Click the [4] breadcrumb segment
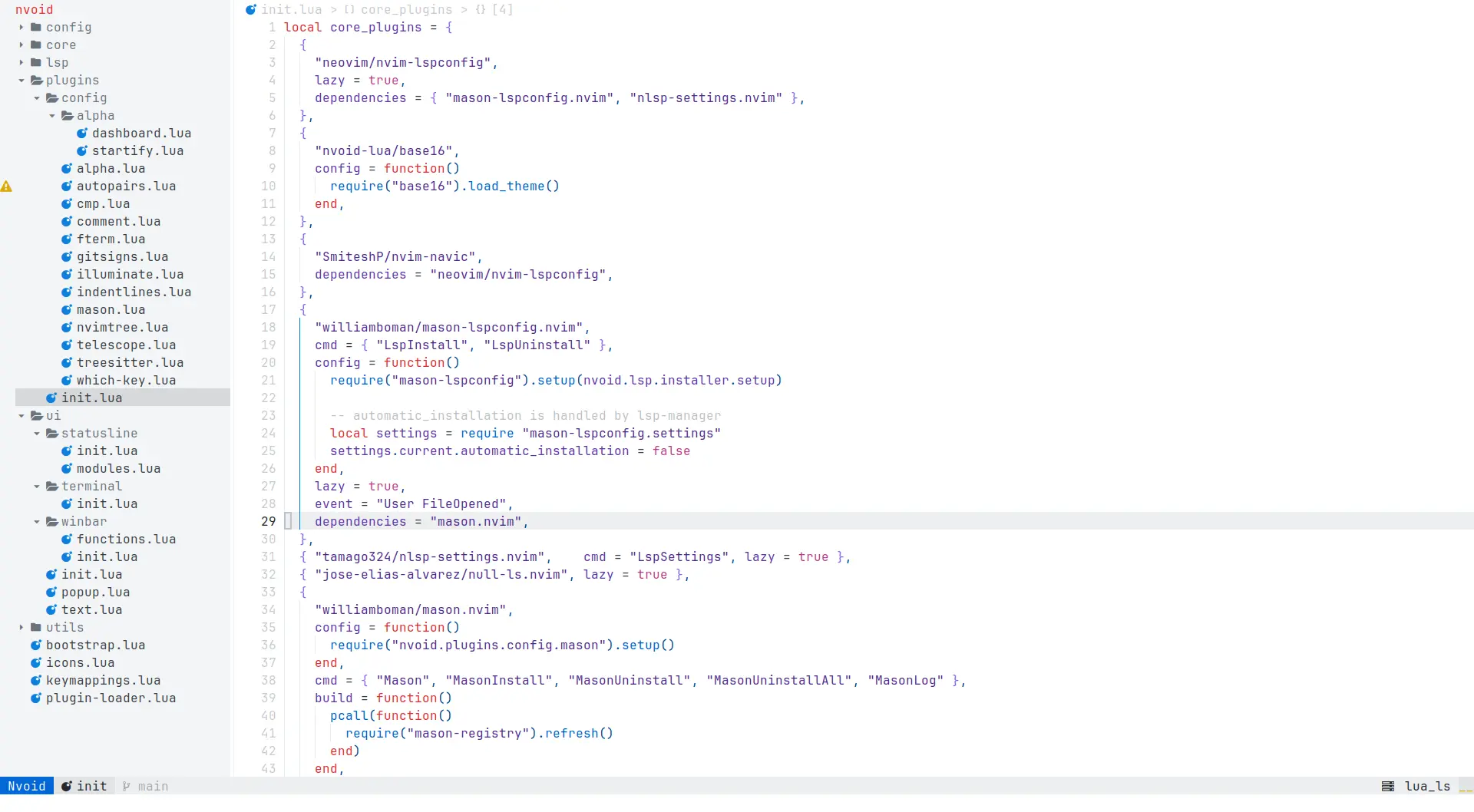 tap(503, 10)
